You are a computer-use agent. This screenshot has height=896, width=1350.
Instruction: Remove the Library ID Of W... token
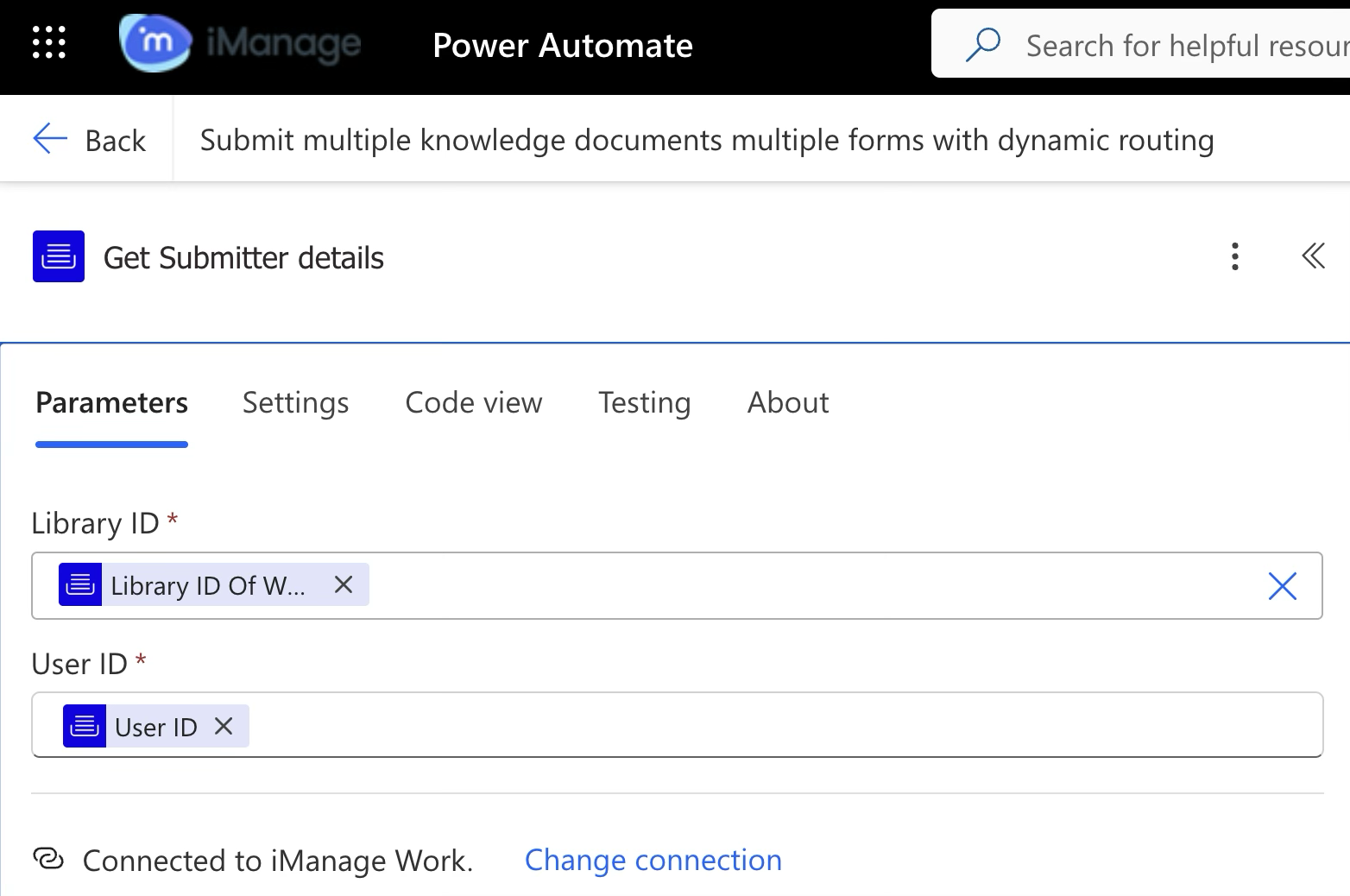(344, 584)
